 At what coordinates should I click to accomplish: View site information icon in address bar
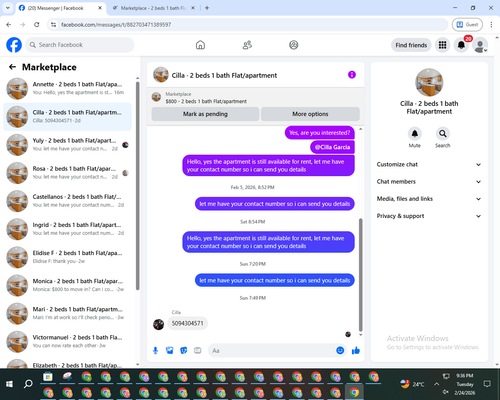coord(53,24)
